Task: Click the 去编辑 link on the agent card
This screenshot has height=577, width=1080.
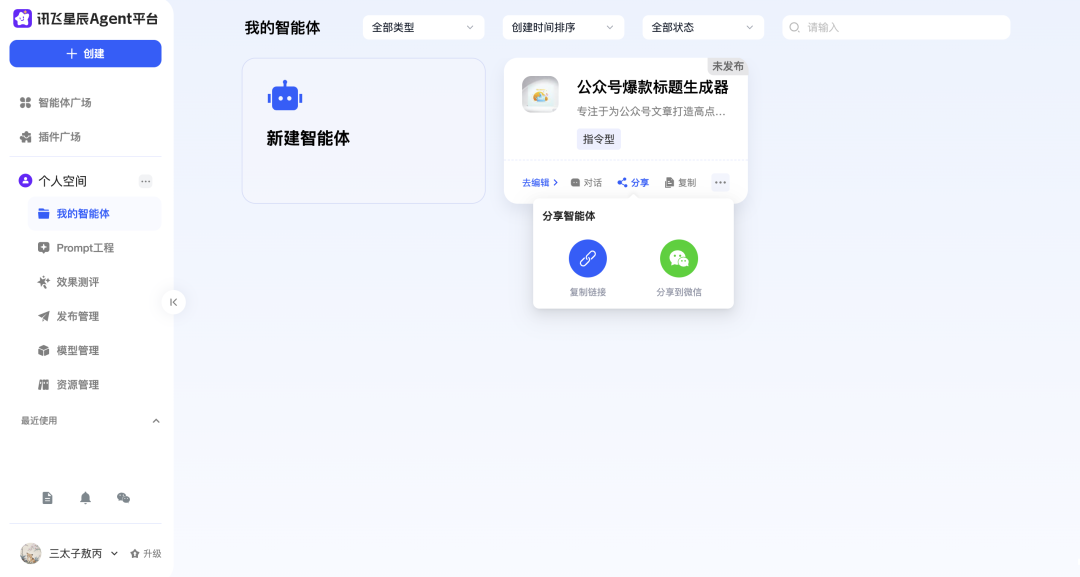Action: click(536, 182)
